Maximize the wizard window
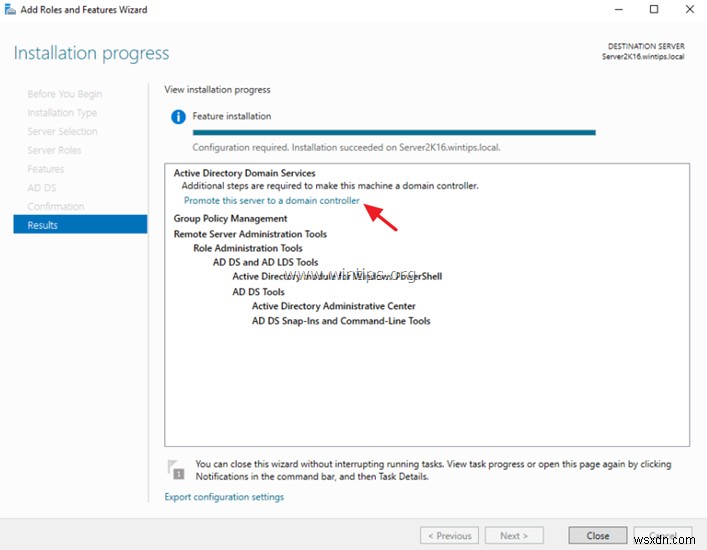The width and height of the screenshot is (707, 550). point(654,9)
